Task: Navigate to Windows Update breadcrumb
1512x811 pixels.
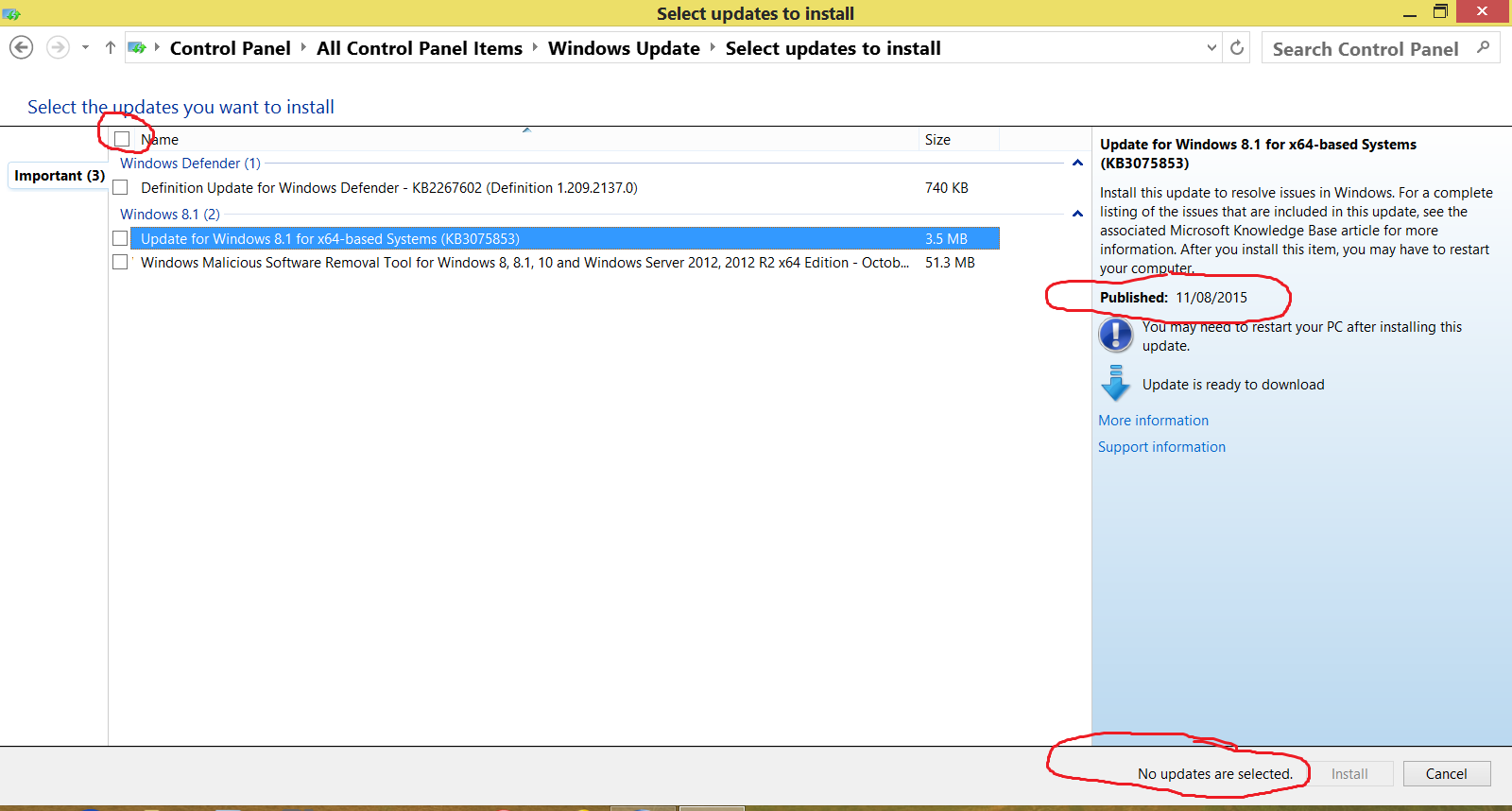Action: [x=624, y=48]
